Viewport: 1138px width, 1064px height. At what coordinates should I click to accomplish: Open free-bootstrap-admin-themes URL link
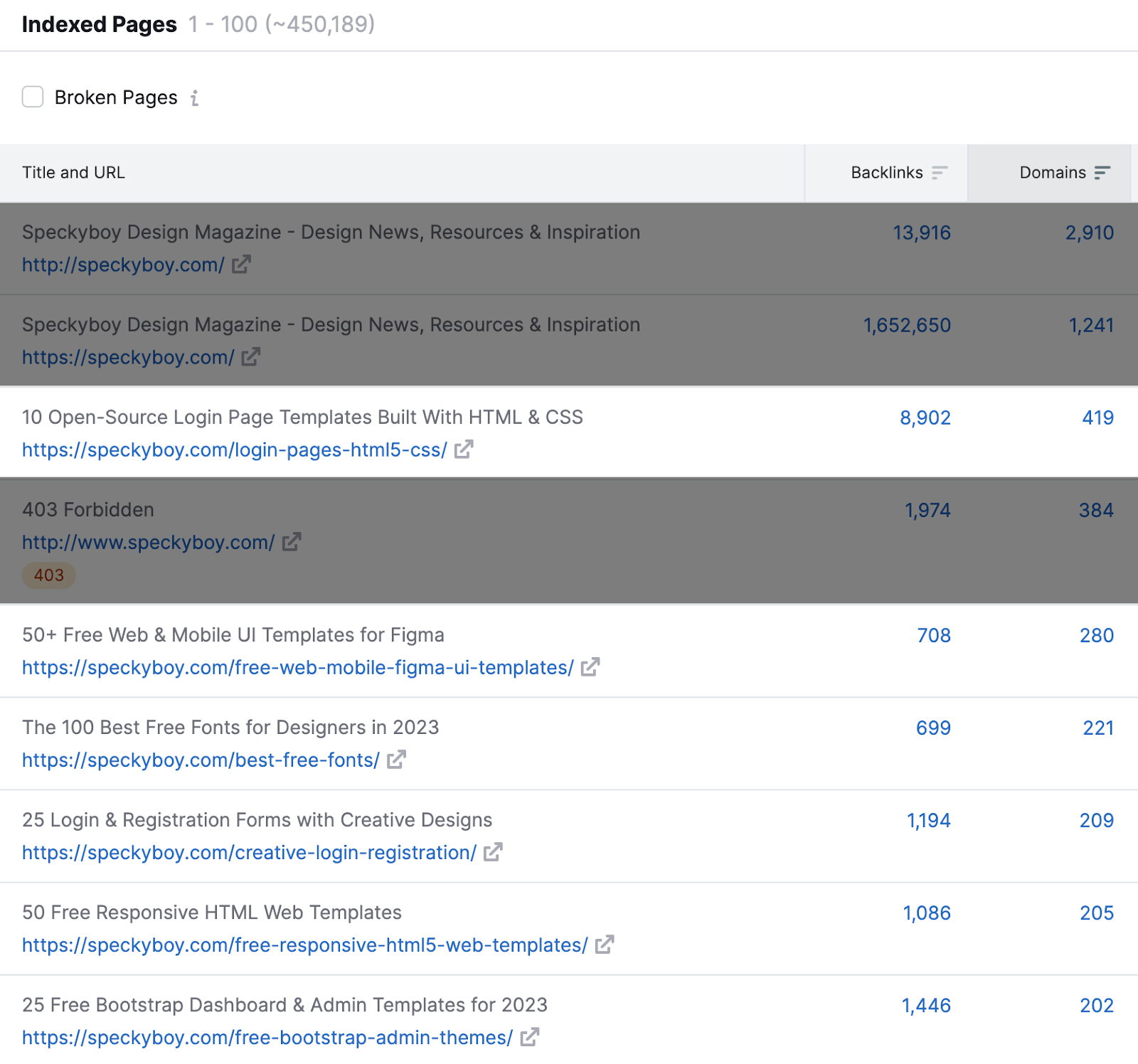[267, 1037]
